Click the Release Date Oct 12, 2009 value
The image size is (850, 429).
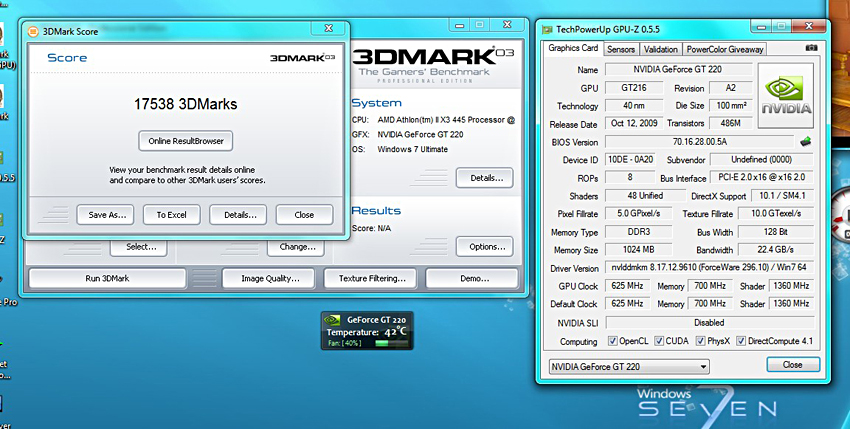[x=634, y=124]
